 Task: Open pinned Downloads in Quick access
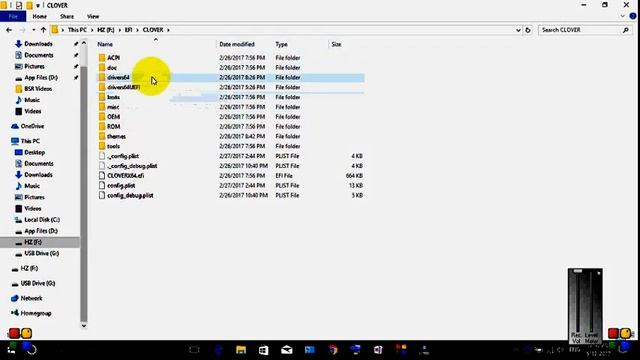tap(38, 44)
